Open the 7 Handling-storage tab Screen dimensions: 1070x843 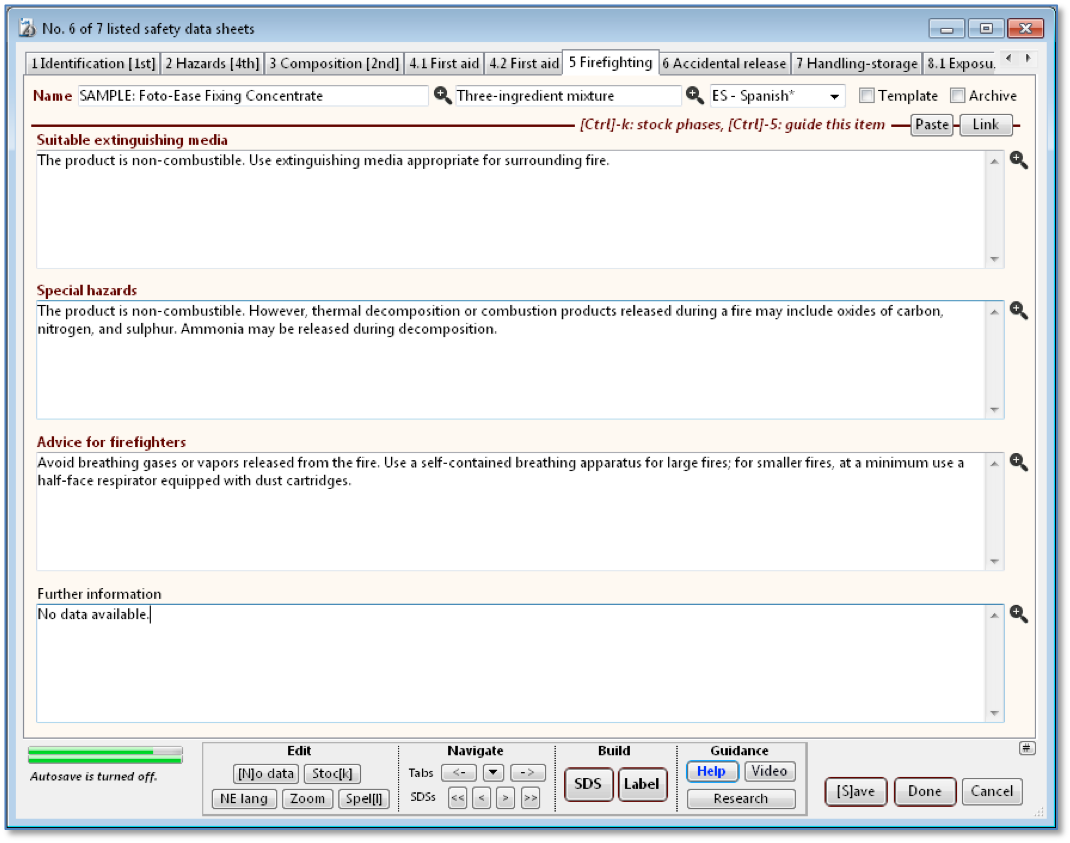coord(857,63)
